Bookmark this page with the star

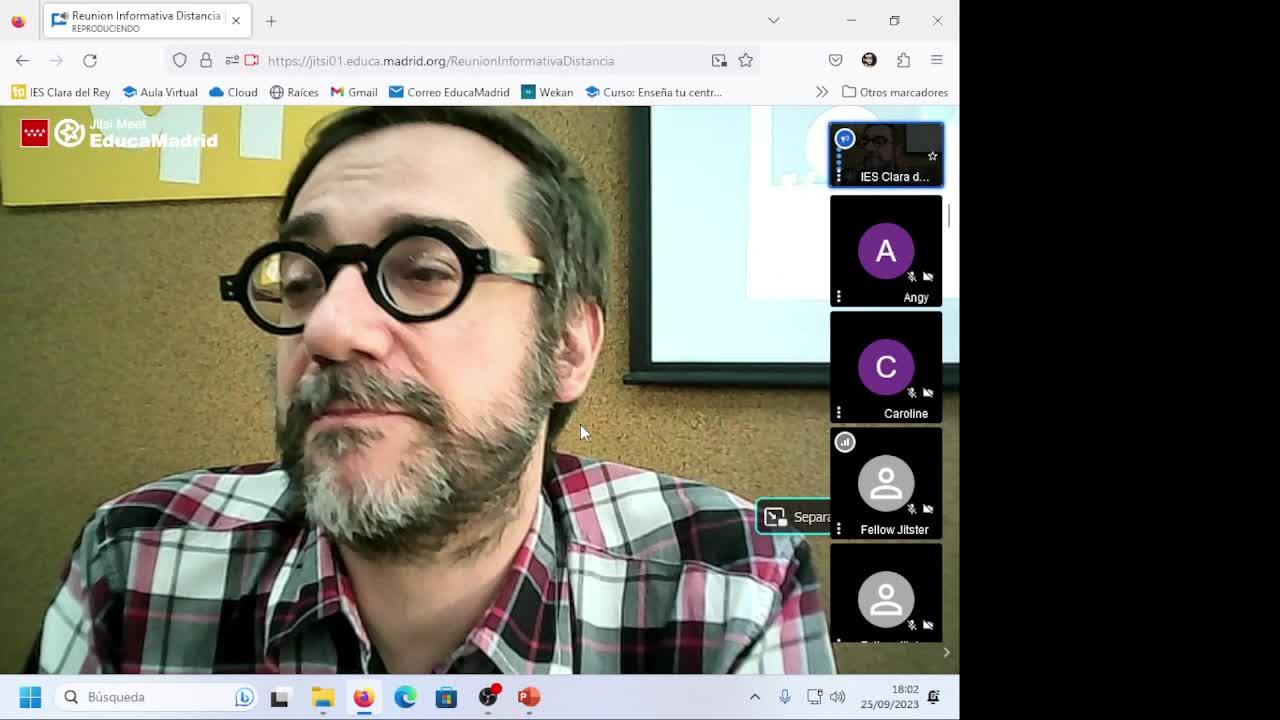pos(746,61)
